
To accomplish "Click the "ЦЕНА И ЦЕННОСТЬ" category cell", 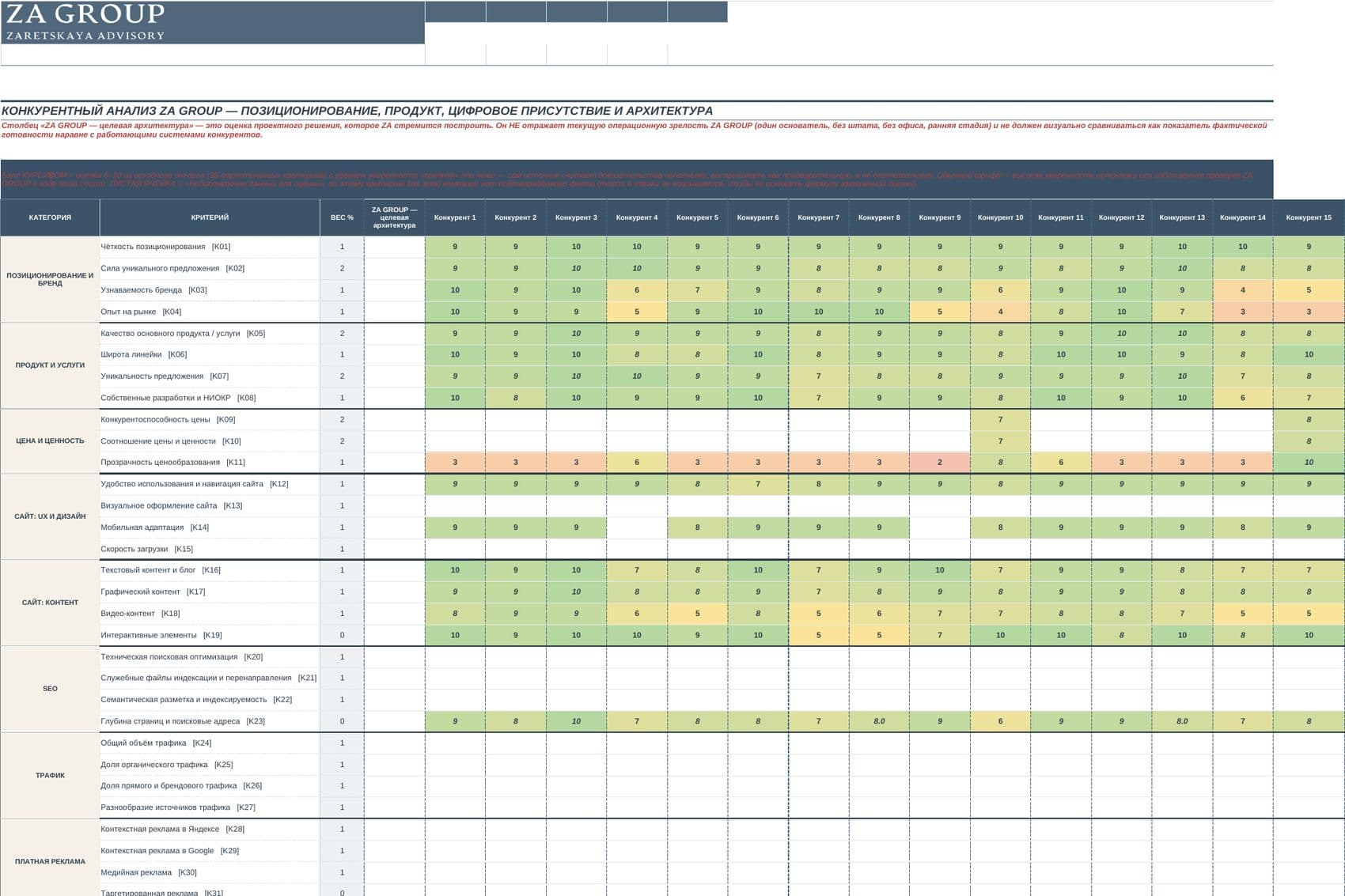I will [x=50, y=441].
